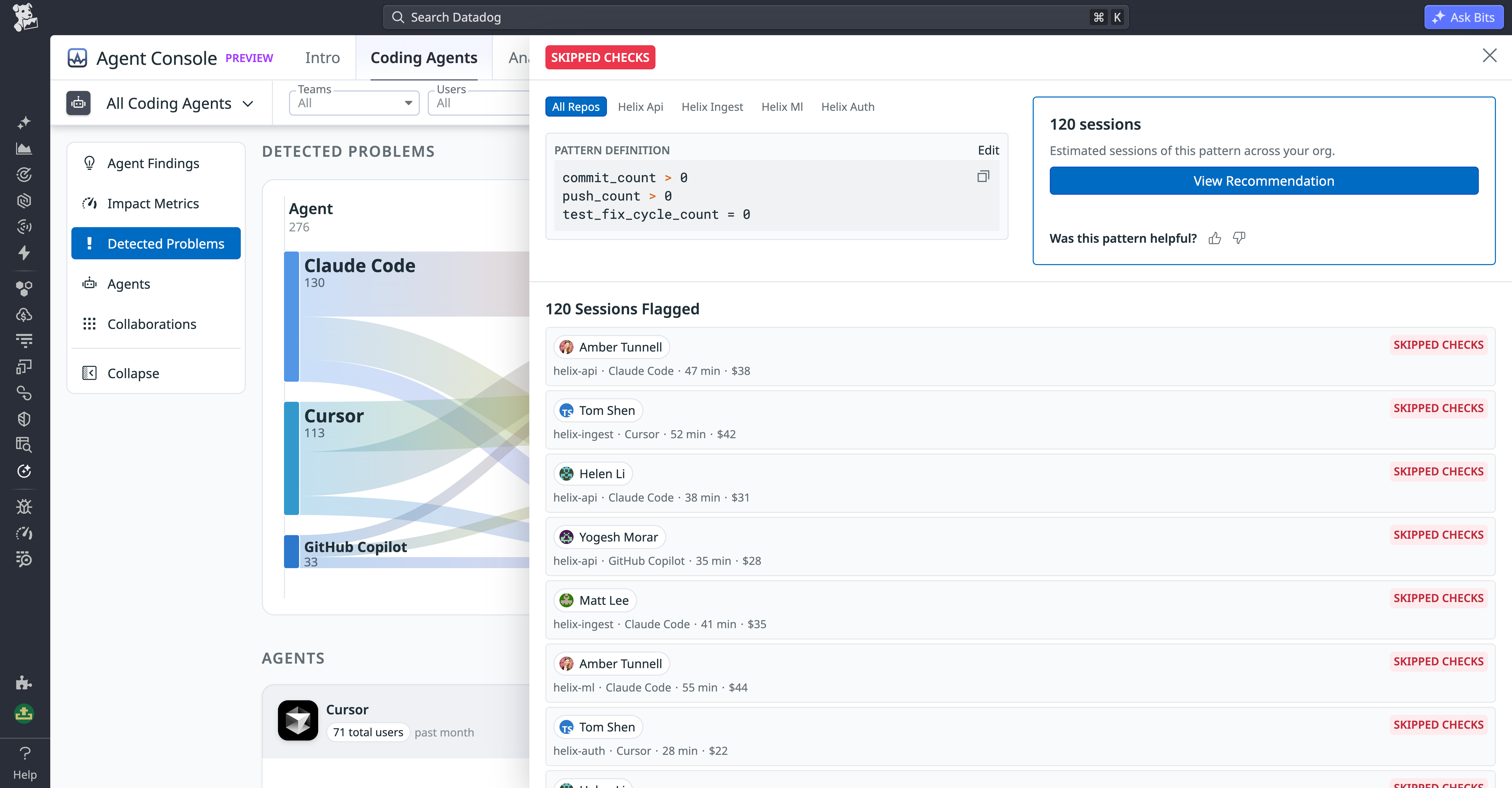Click the cloud gear icon in sidebar
The image size is (1512, 788).
pyautogui.click(x=24, y=315)
